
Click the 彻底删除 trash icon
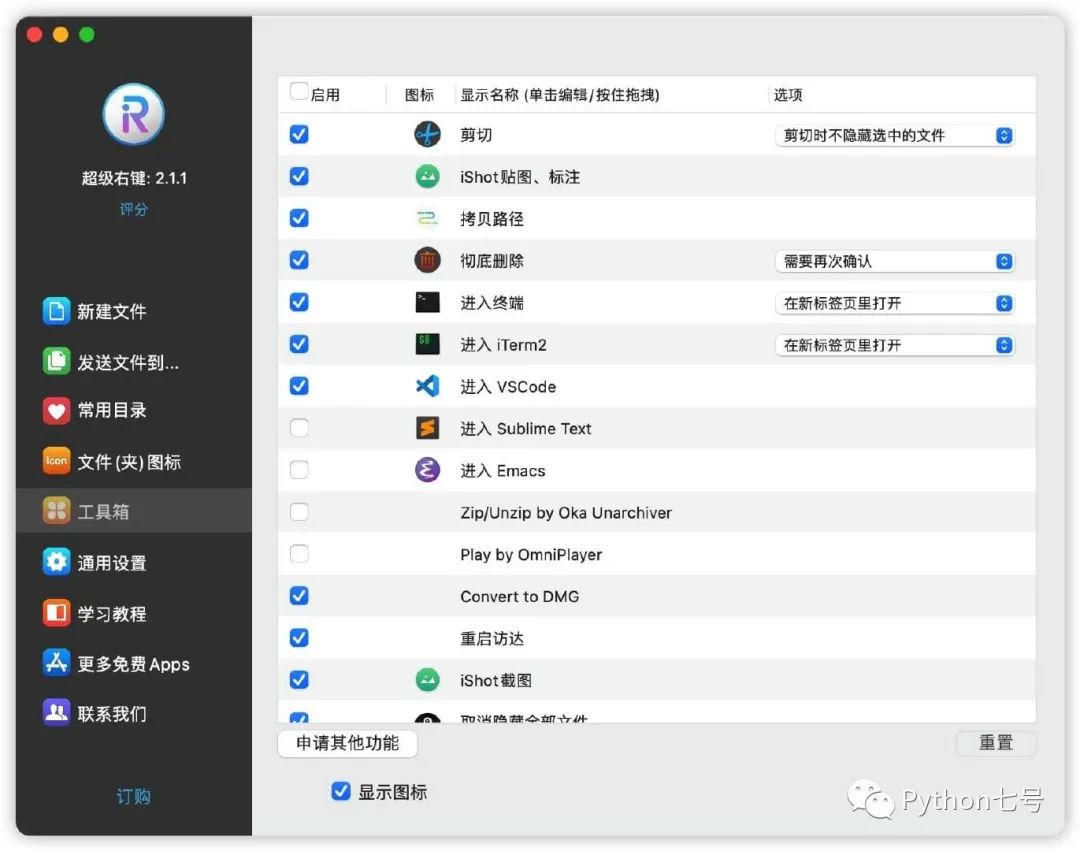(427, 260)
